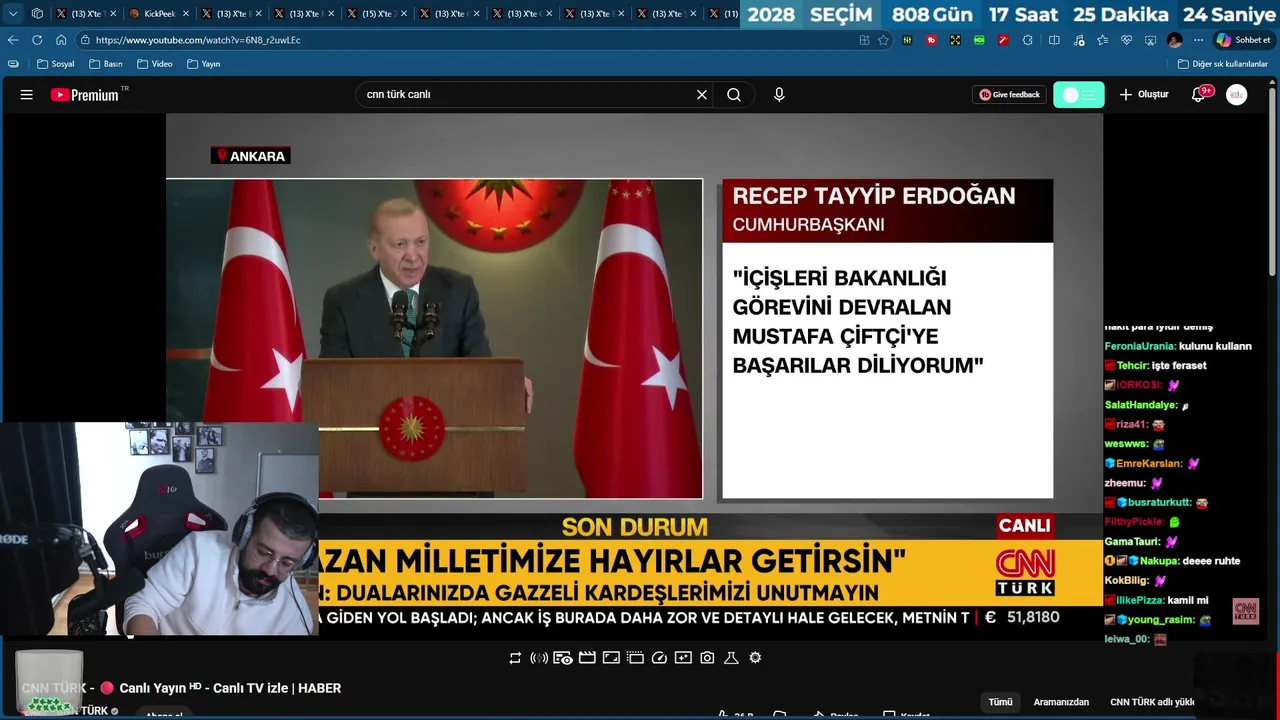
Task: Clear the 'cnn türk canlı' search text
Action: coord(702,95)
